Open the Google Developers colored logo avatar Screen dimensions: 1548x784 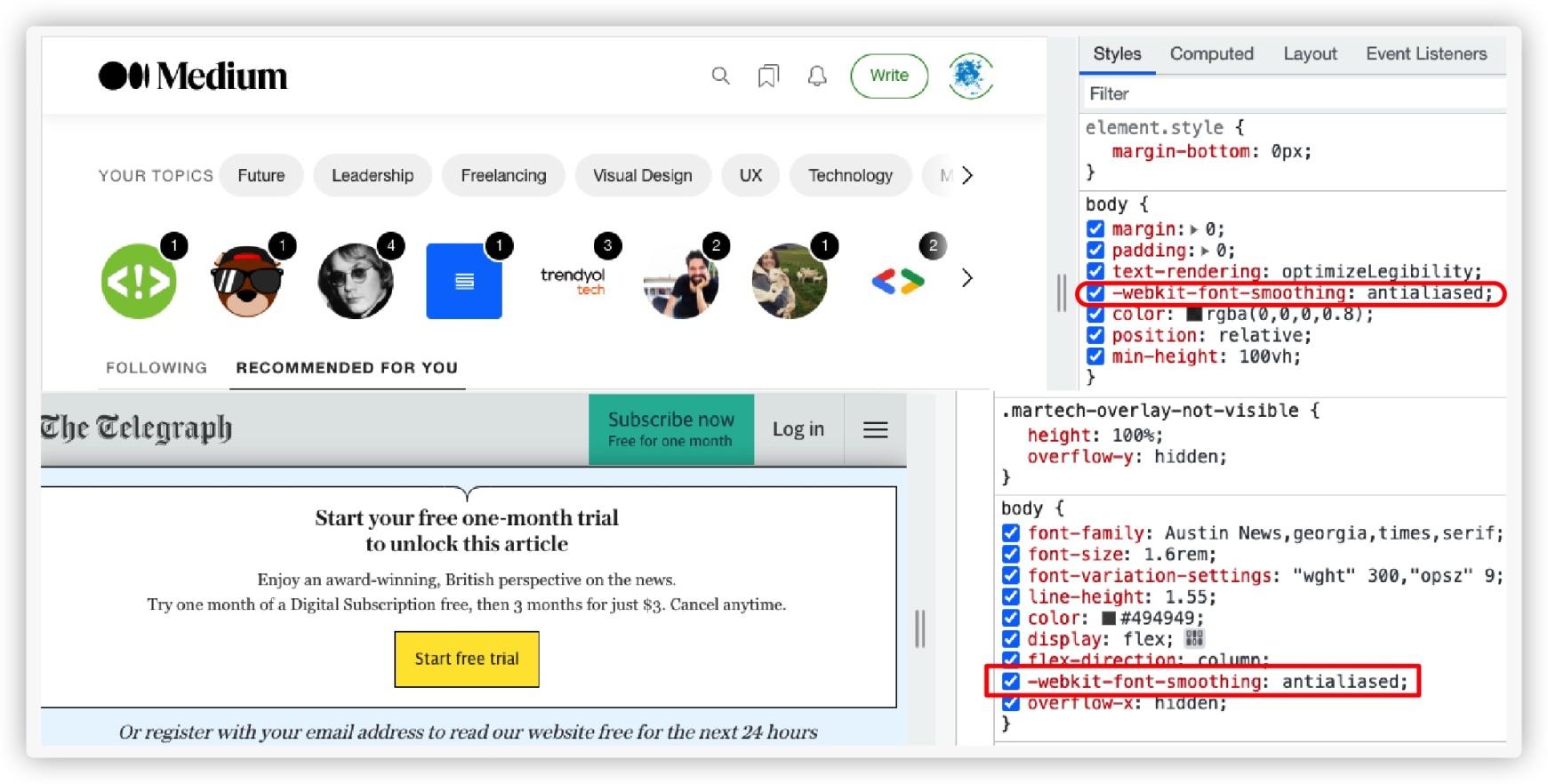pos(898,281)
